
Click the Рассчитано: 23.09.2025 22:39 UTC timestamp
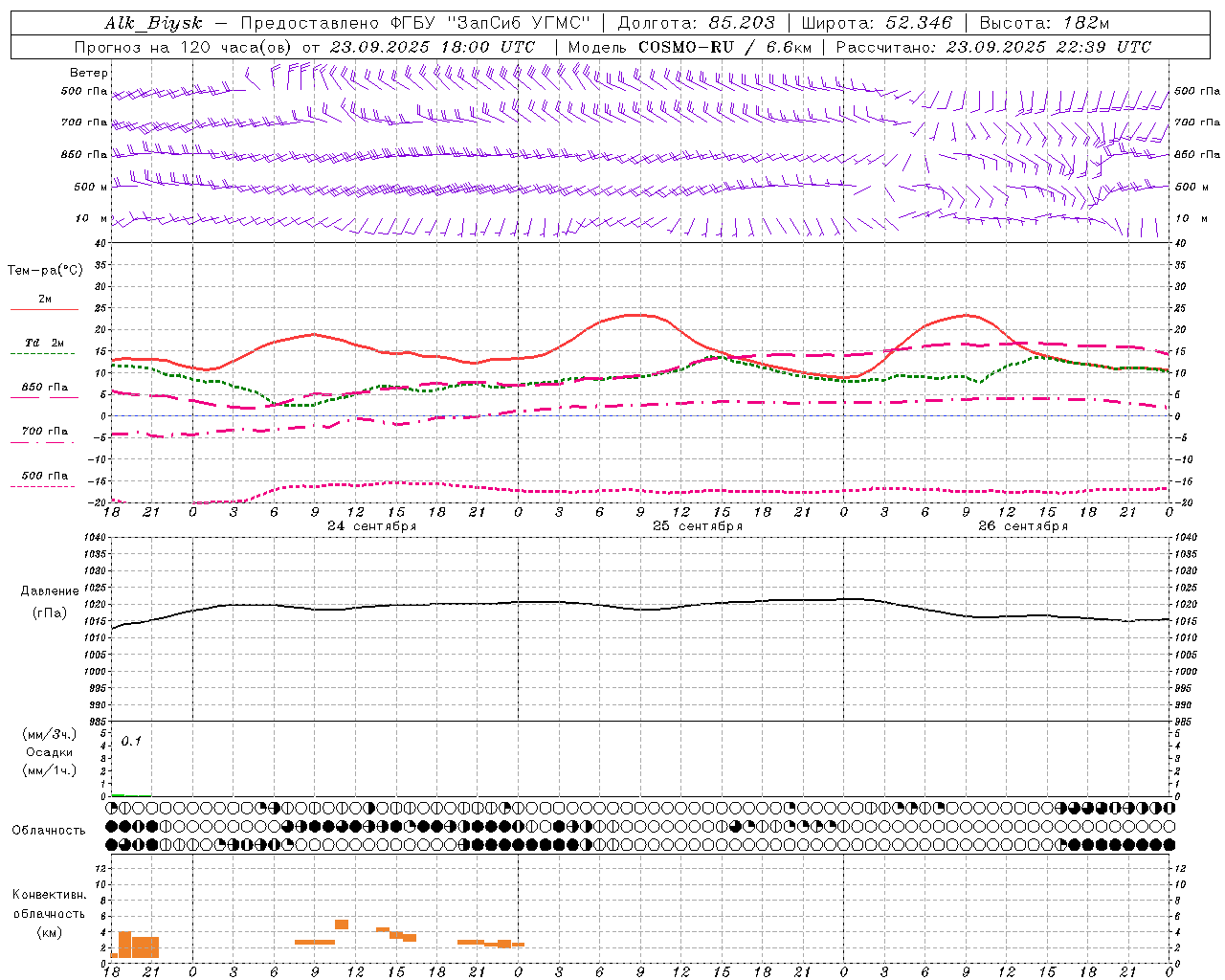[x=993, y=47]
